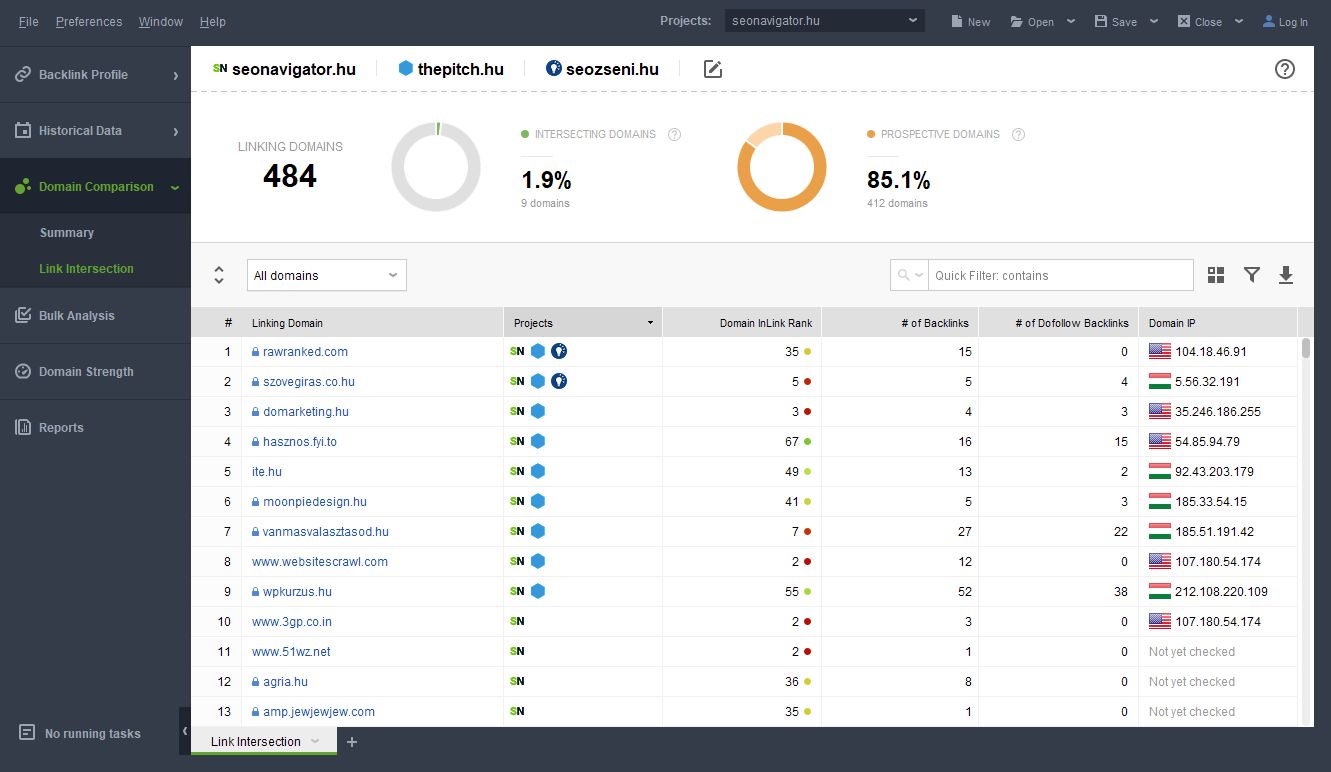The width and height of the screenshot is (1331, 772).
Task: Open the moonpiedesign.hu link
Action: coord(315,501)
